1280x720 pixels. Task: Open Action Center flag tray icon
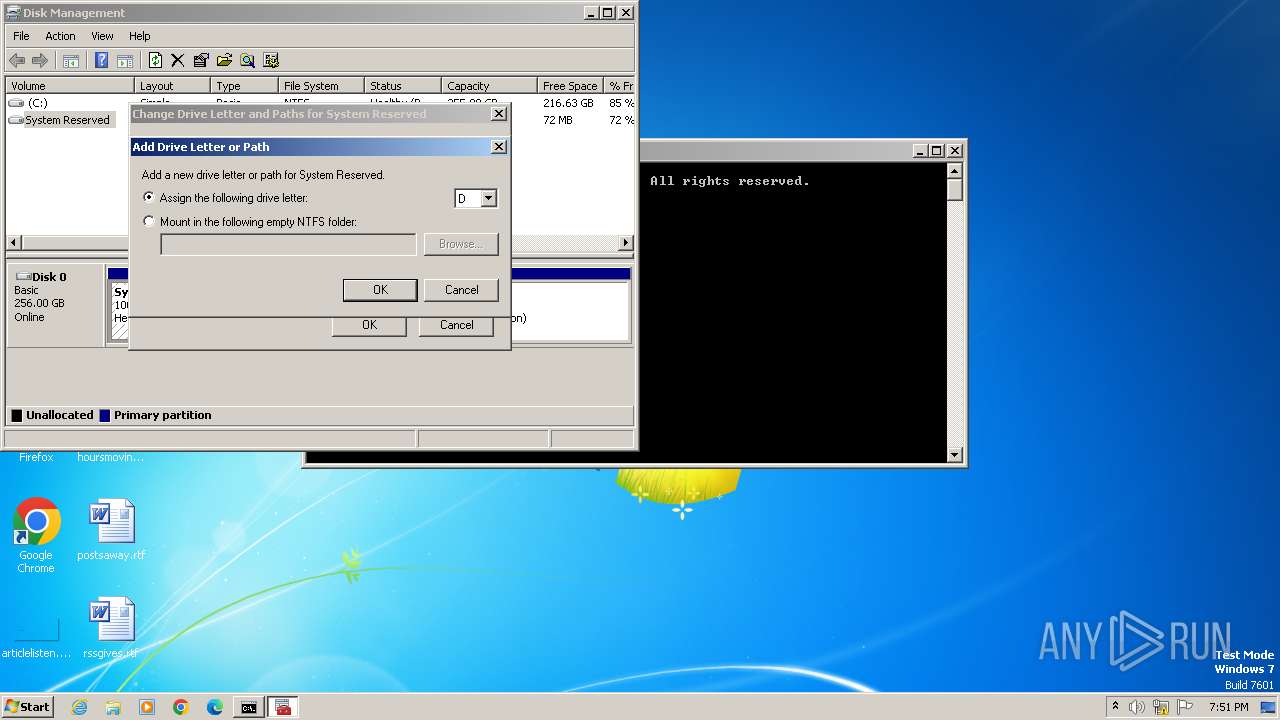[1185, 707]
